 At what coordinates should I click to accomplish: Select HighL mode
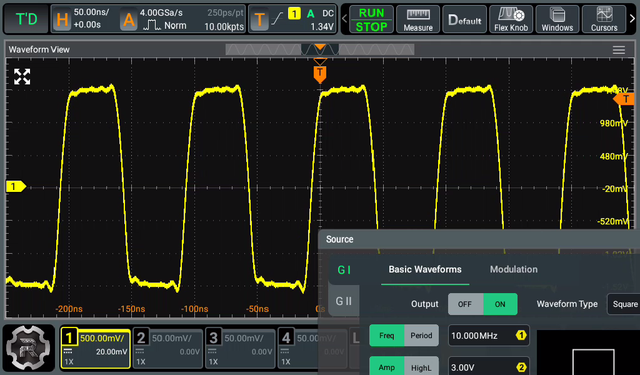[x=421, y=367]
